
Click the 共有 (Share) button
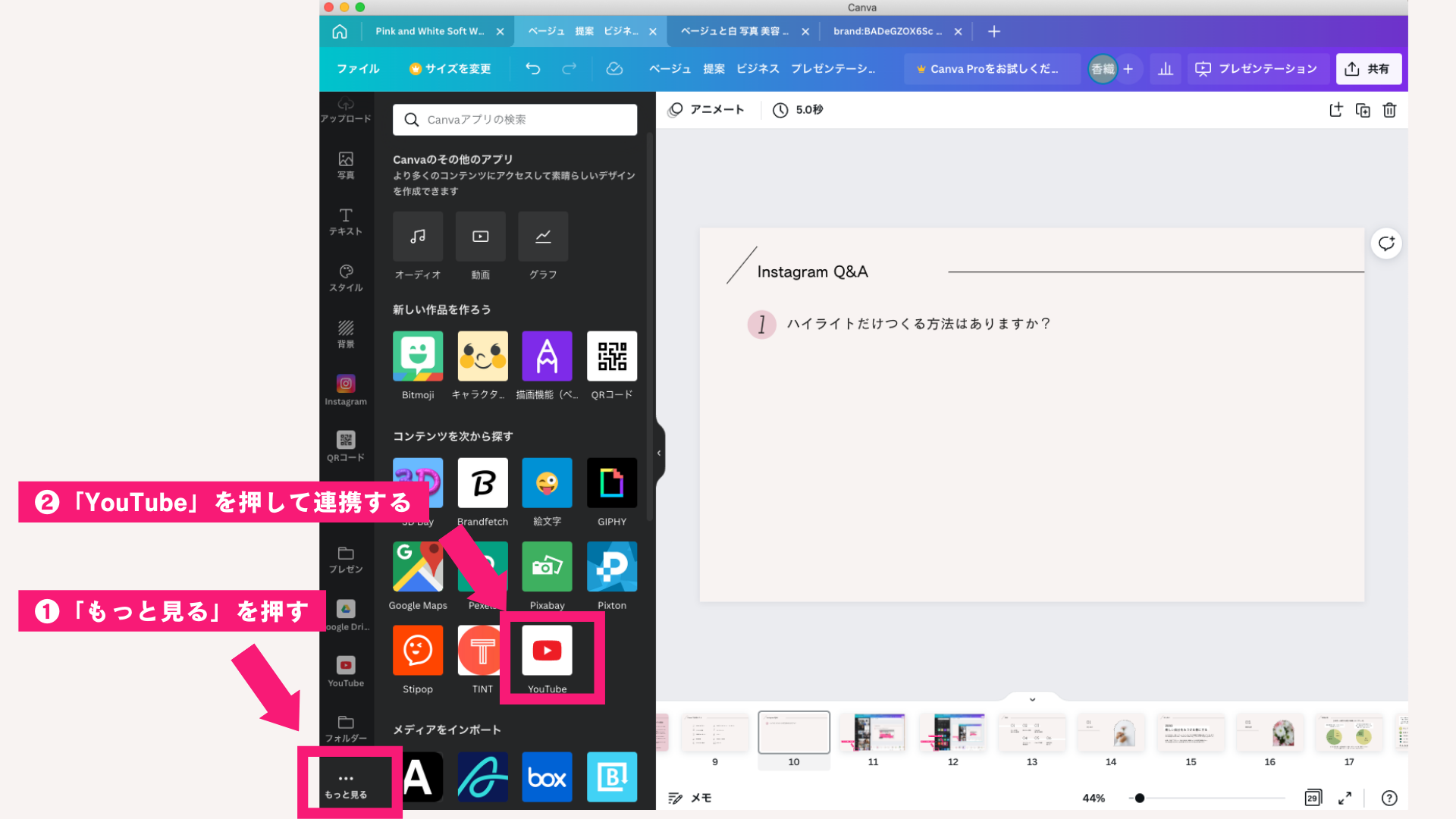pyautogui.click(x=1368, y=69)
